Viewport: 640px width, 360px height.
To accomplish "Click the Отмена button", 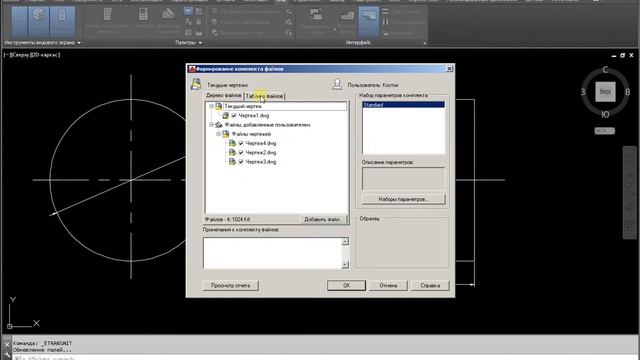I will 388,285.
